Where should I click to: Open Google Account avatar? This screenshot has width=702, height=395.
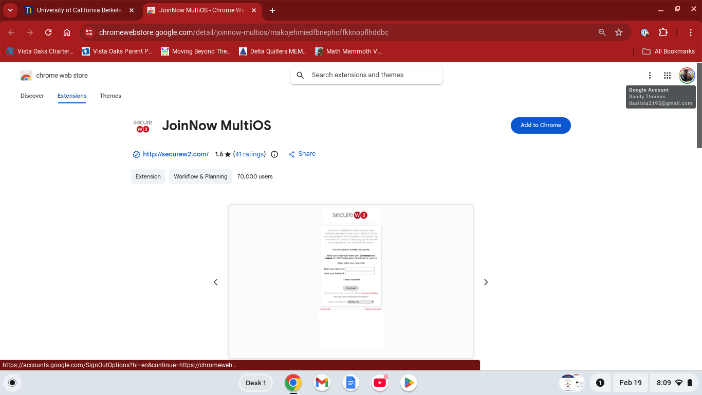coord(687,75)
